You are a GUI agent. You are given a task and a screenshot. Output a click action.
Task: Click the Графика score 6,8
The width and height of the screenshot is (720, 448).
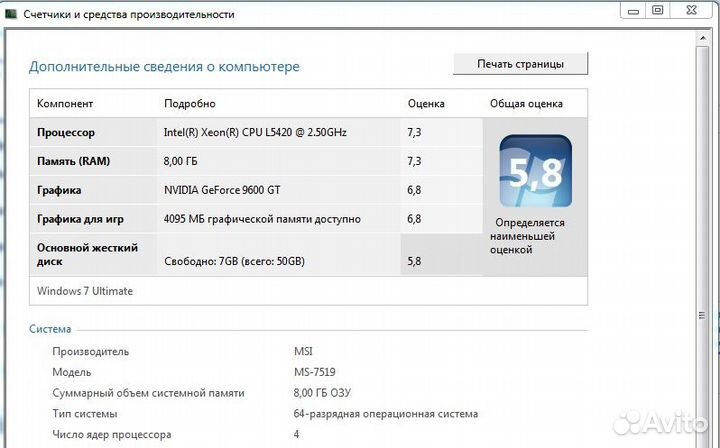click(414, 190)
